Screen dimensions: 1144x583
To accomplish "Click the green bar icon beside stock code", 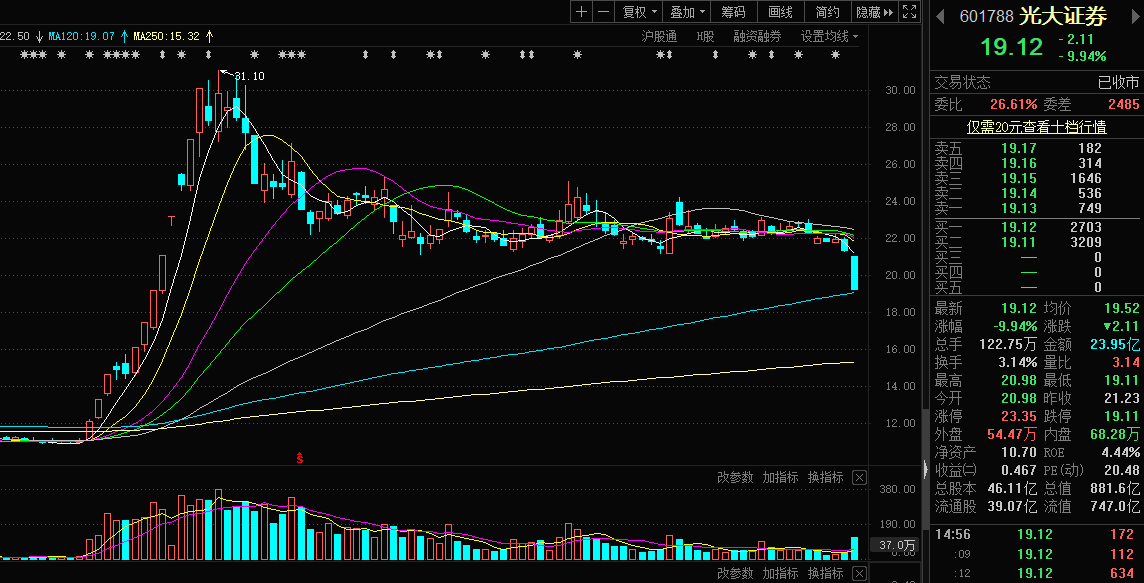I will 939,16.
